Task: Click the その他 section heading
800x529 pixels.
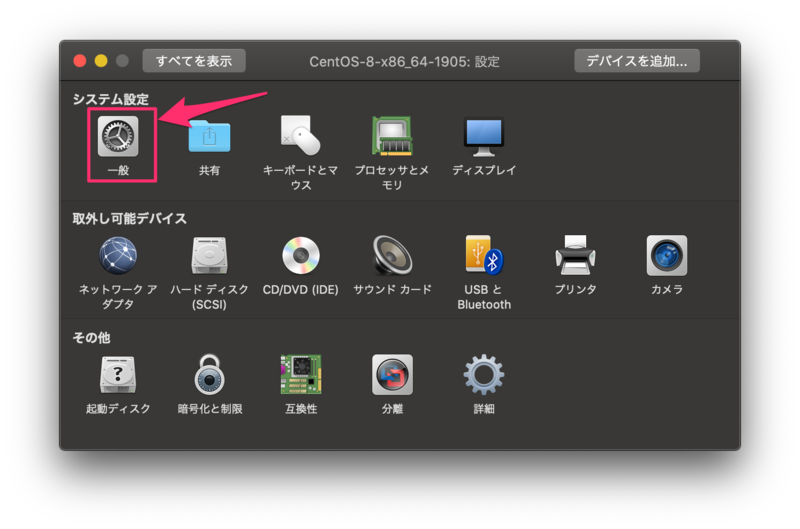Action: click(x=91, y=338)
